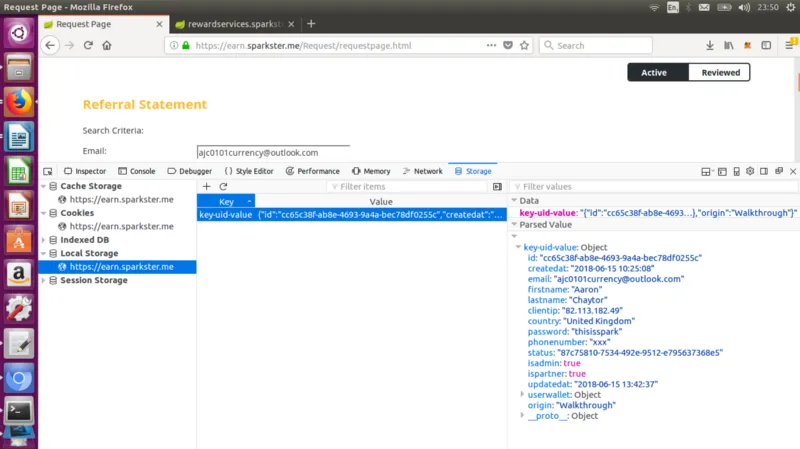Switch the toggle to Active
This screenshot has width=800, height=449.
click(658, 72)
